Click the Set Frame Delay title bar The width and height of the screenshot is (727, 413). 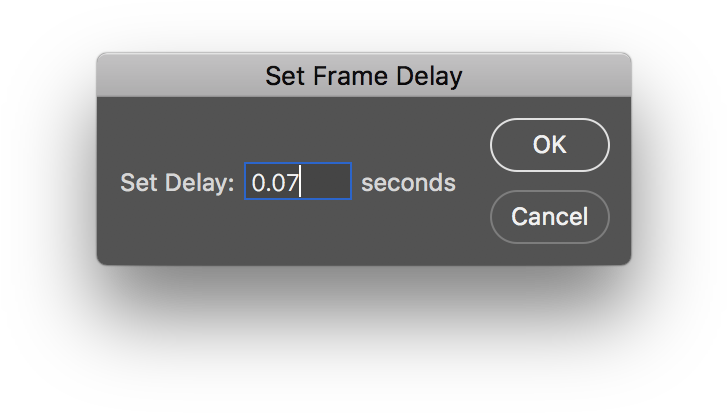363,75
